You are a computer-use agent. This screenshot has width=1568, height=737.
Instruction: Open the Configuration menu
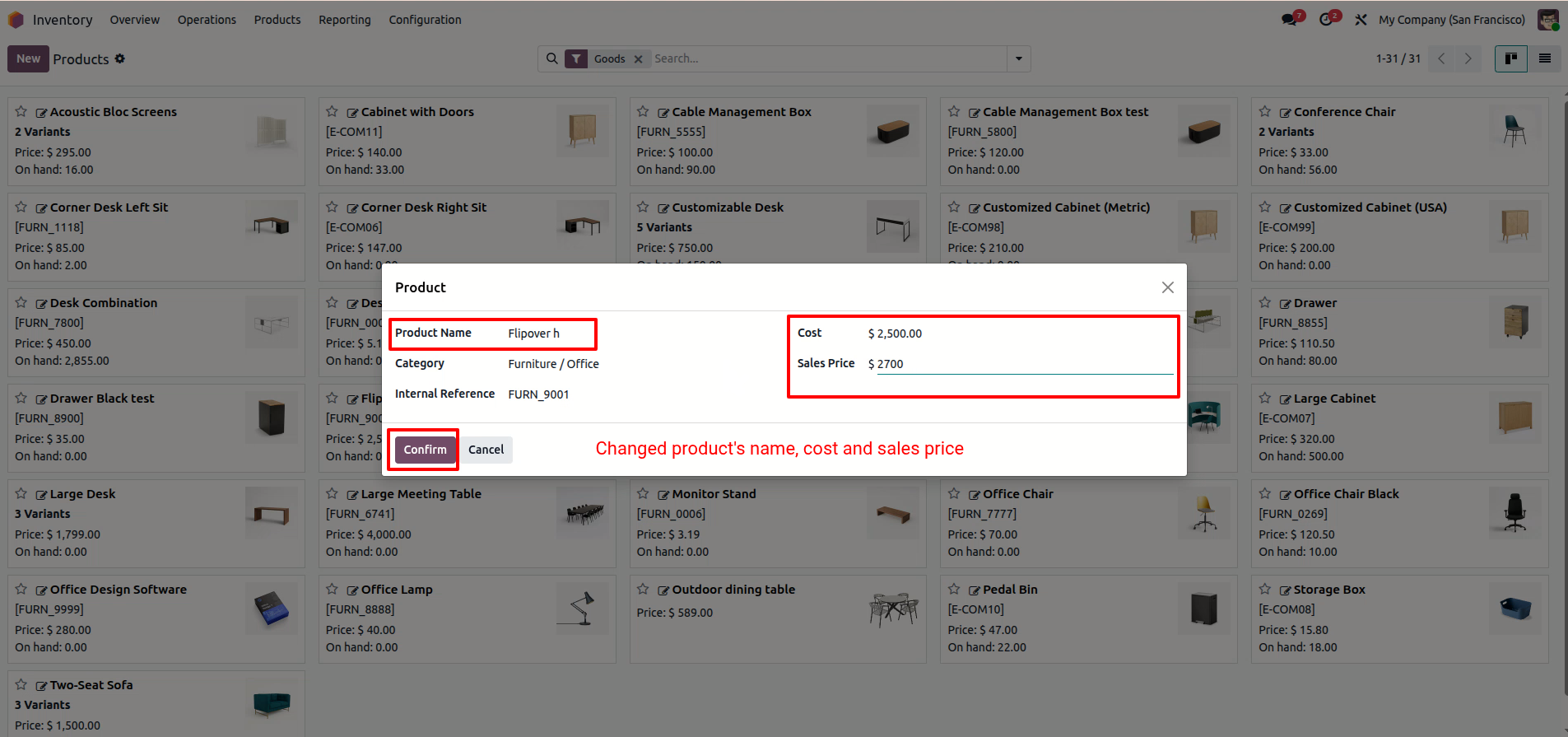point(425,20)
